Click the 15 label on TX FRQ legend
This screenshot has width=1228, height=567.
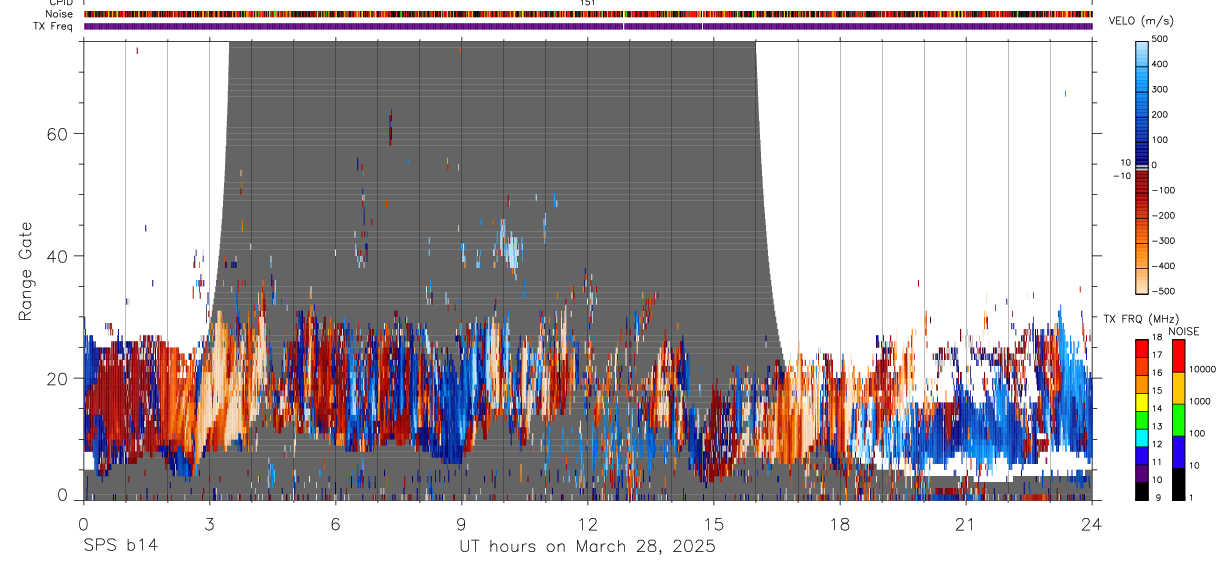[x=1156, y=391]
